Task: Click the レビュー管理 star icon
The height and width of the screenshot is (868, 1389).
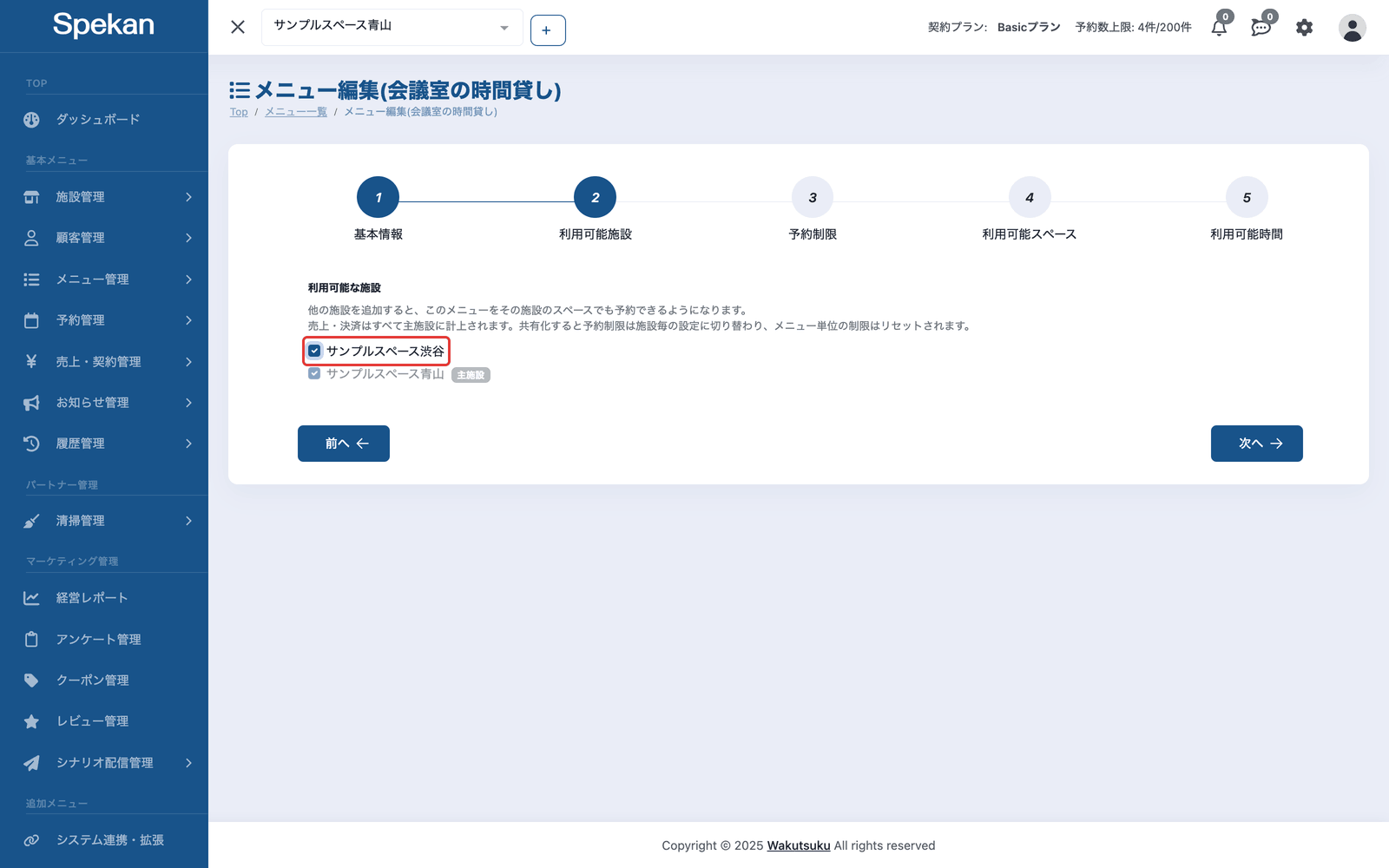Action: point(31,721)
